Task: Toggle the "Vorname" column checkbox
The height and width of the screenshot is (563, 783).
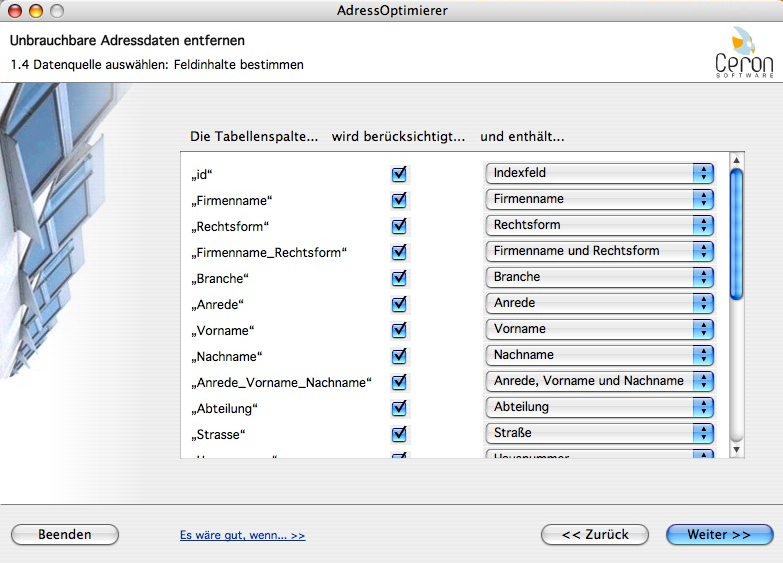Action: click(x=399, y=329)
